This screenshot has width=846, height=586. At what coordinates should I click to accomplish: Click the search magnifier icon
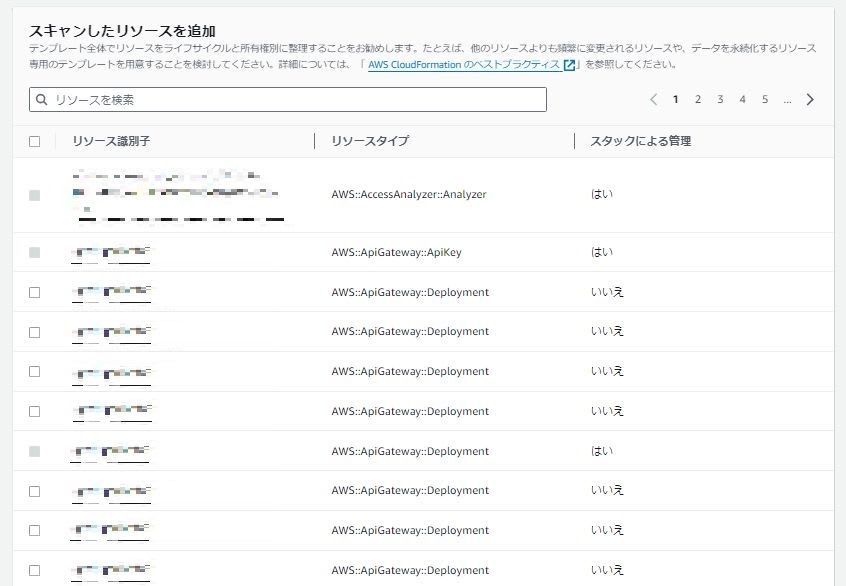[42, 99]
